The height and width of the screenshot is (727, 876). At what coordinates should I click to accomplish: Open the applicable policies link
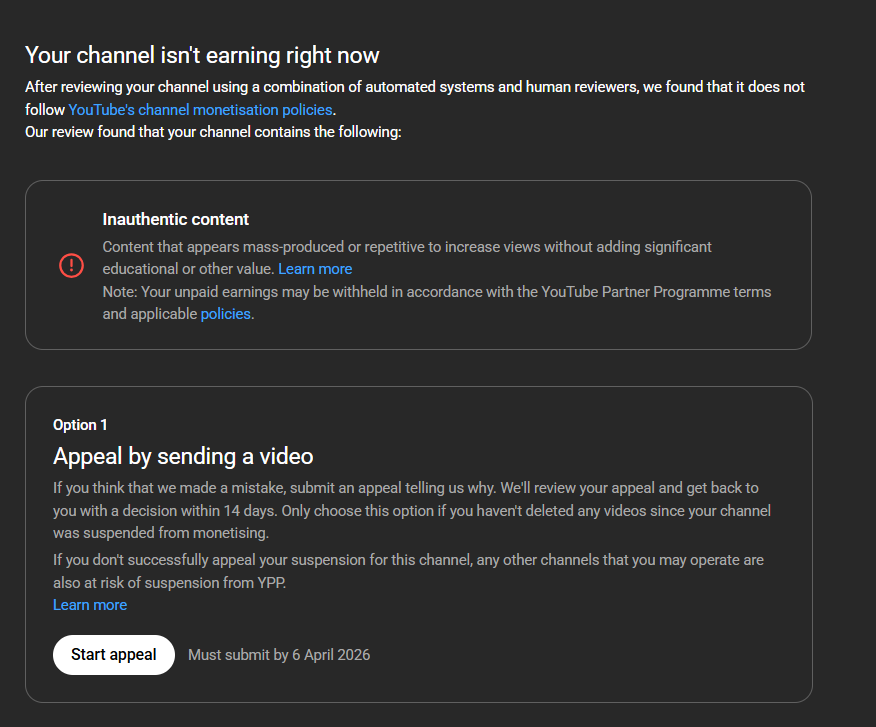pos(225,314)
